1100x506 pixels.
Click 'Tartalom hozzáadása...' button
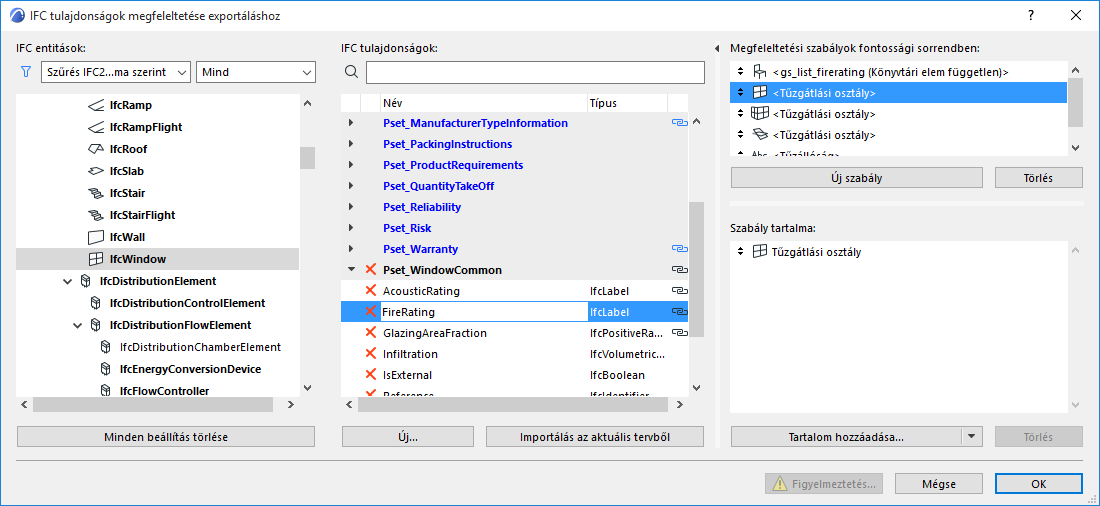point(845,437)
